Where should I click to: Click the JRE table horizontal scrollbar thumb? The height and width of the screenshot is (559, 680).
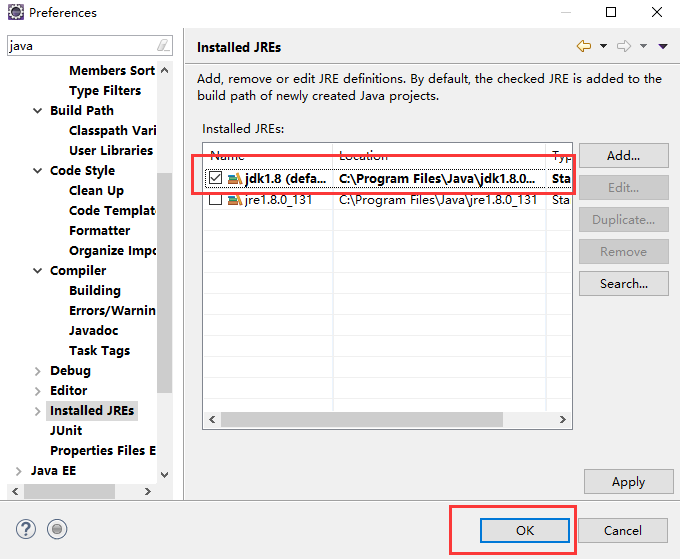362,419
